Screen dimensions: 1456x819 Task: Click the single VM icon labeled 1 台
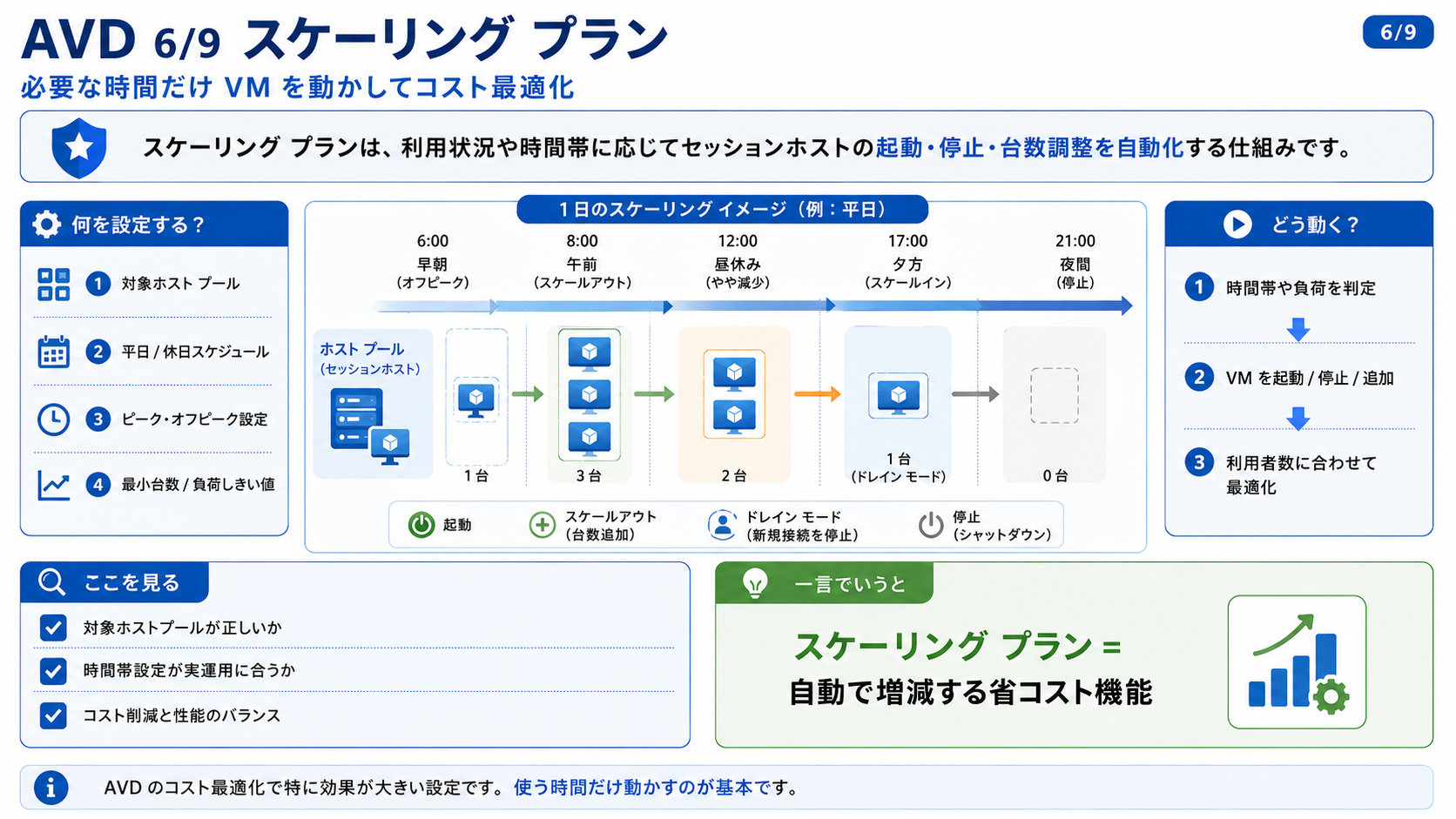click(476, 399)
